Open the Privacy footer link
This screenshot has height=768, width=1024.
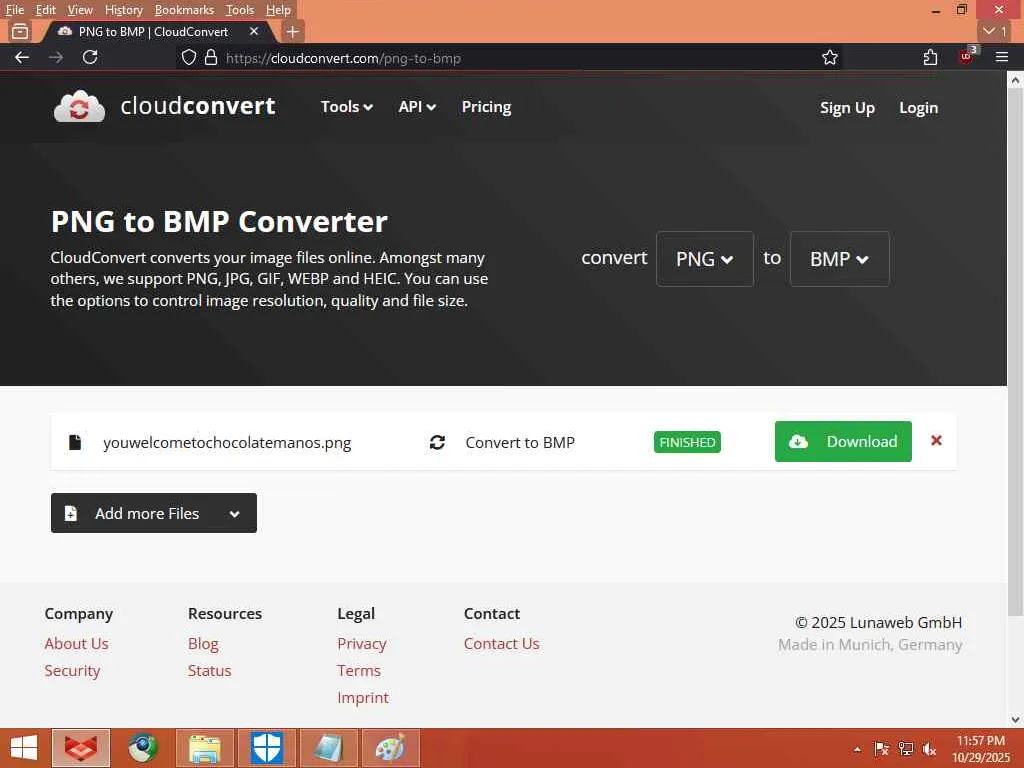pyautogui.click(x=362, y=644)
